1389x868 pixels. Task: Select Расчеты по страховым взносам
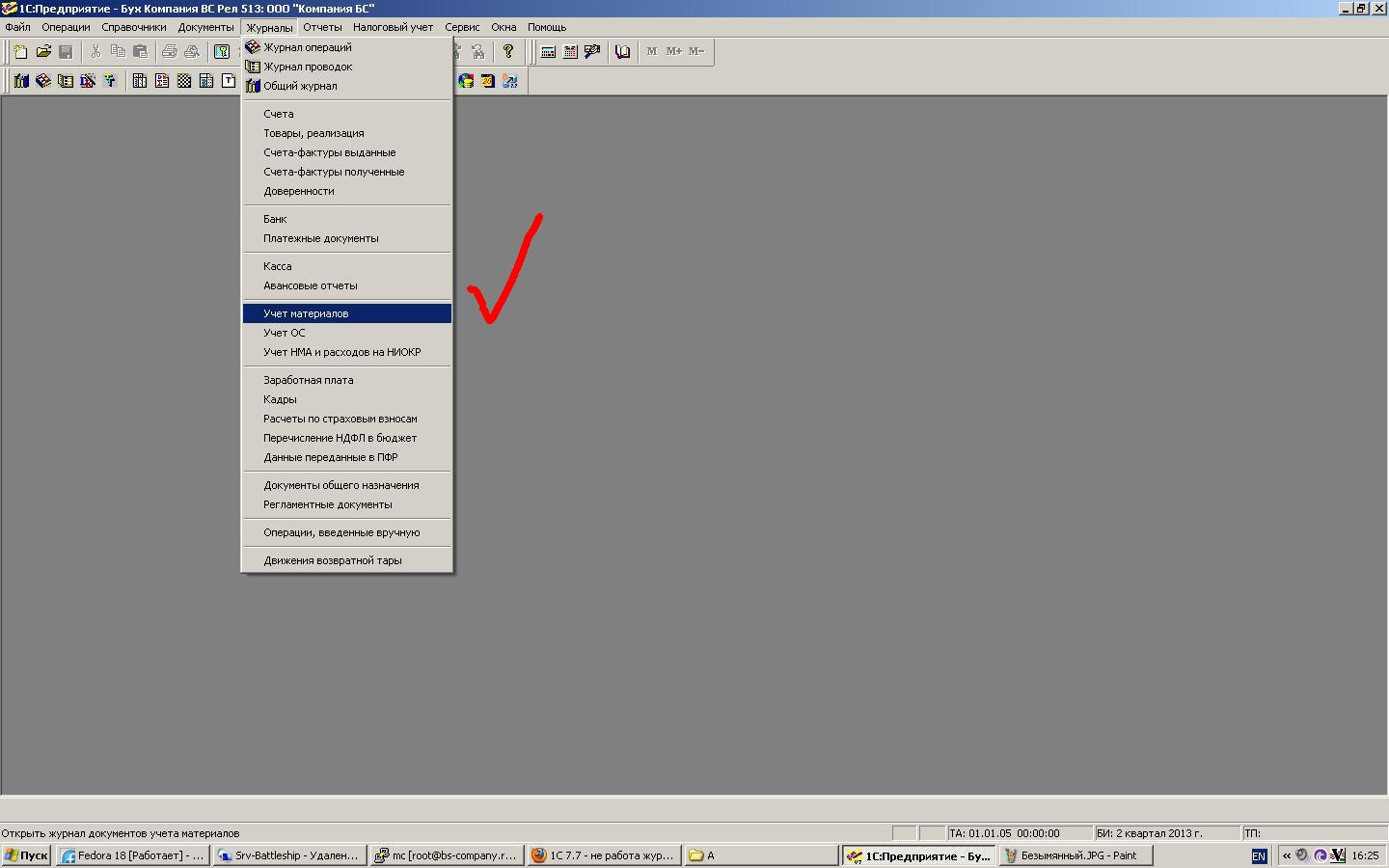click(x=347, y=419)
